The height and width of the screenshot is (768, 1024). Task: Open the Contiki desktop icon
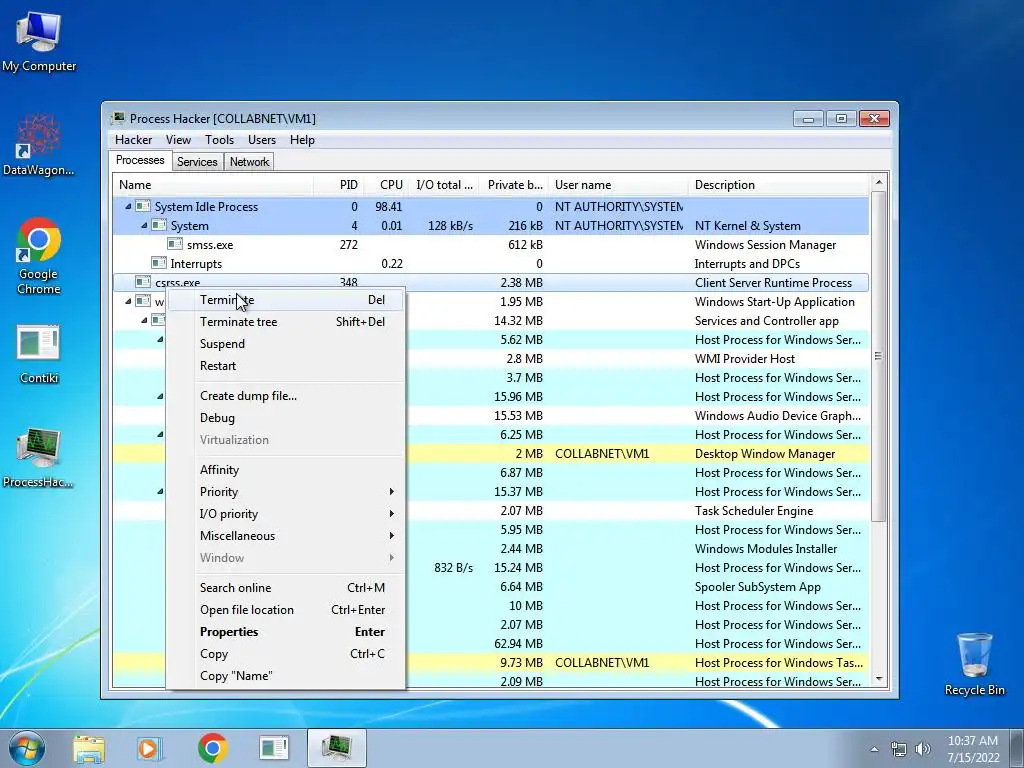click(39, 353)
